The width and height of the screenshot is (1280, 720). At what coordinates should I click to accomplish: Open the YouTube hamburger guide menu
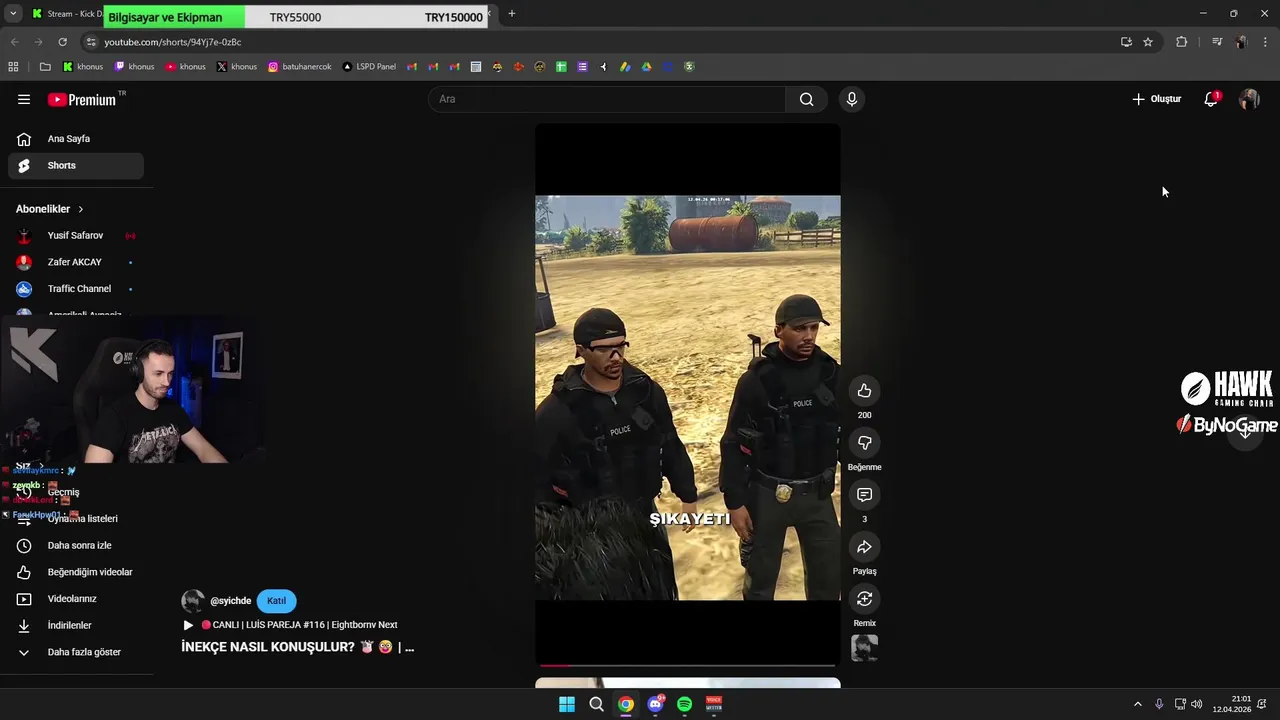(x=24, y=99)
